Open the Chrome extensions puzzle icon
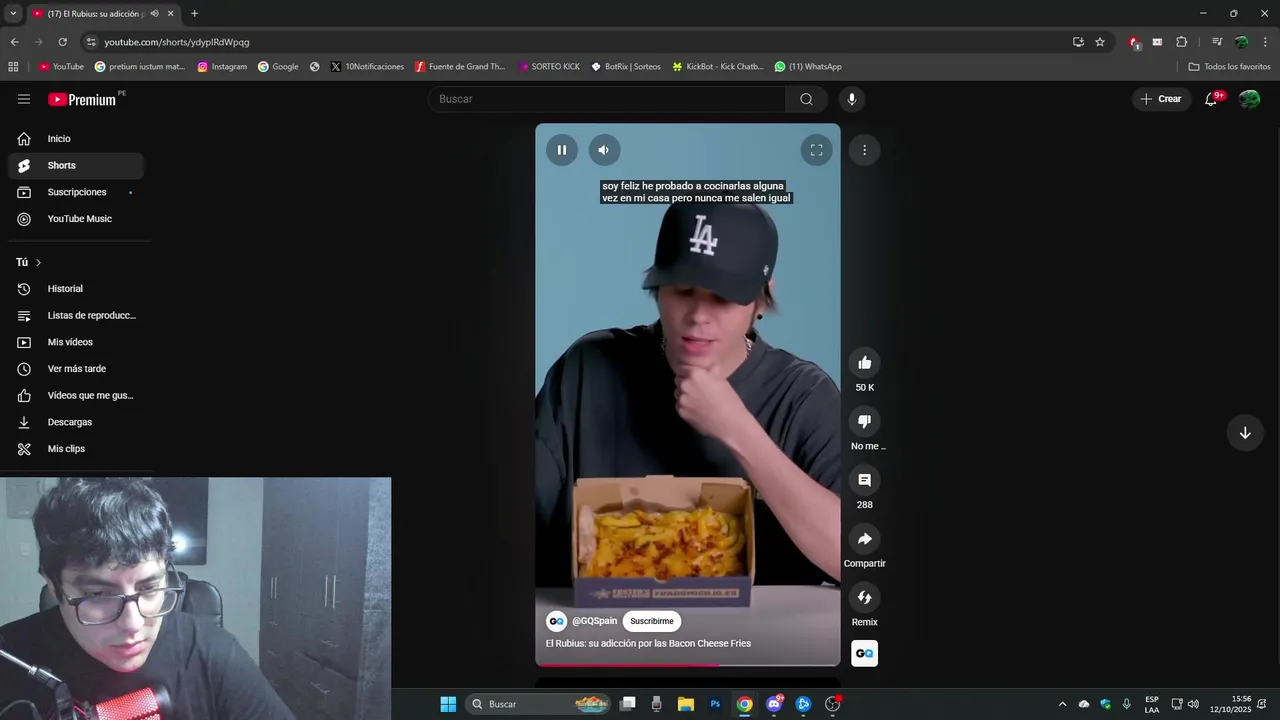 click(x=1181, y=42)
